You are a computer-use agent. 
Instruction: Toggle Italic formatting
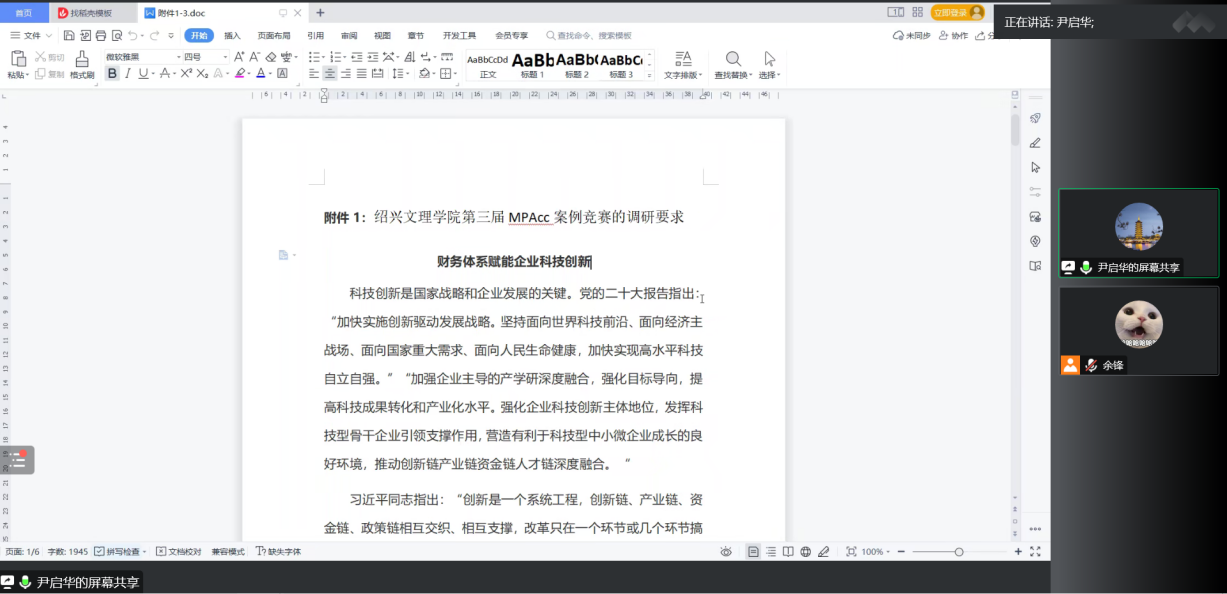coord(128,73)
